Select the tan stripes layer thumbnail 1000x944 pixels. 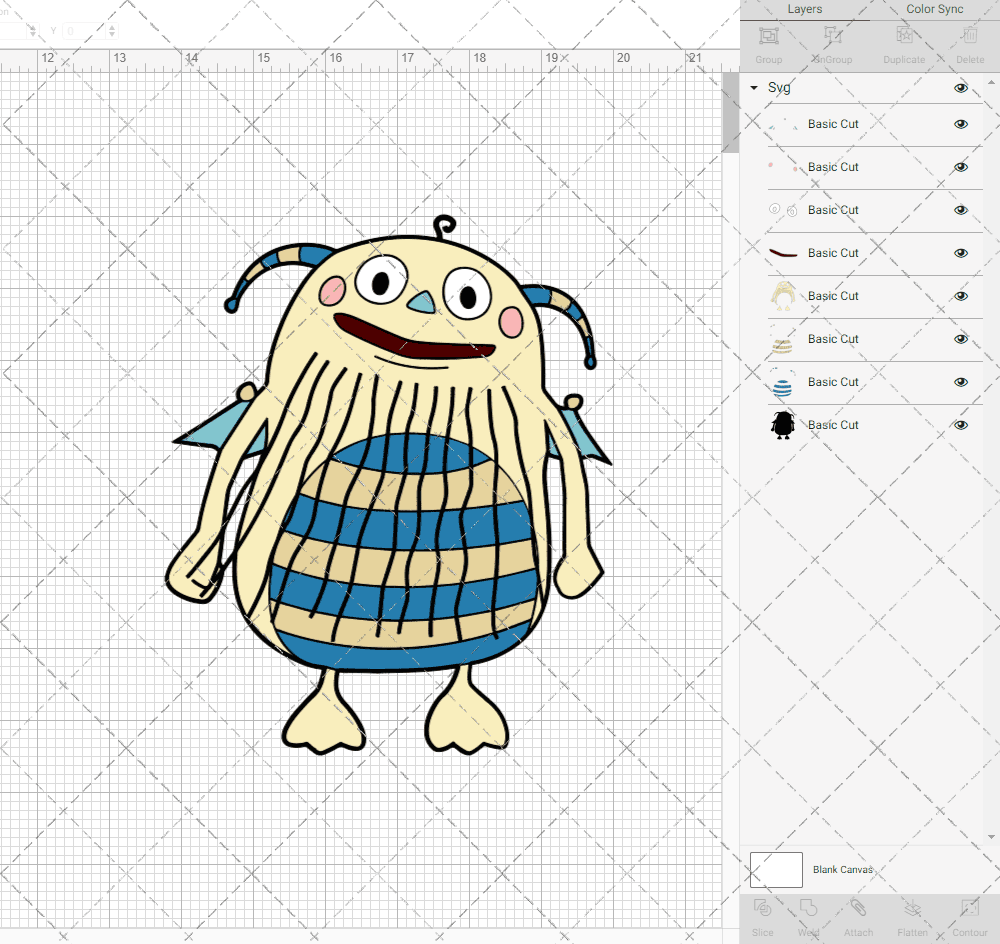[783, 339]
